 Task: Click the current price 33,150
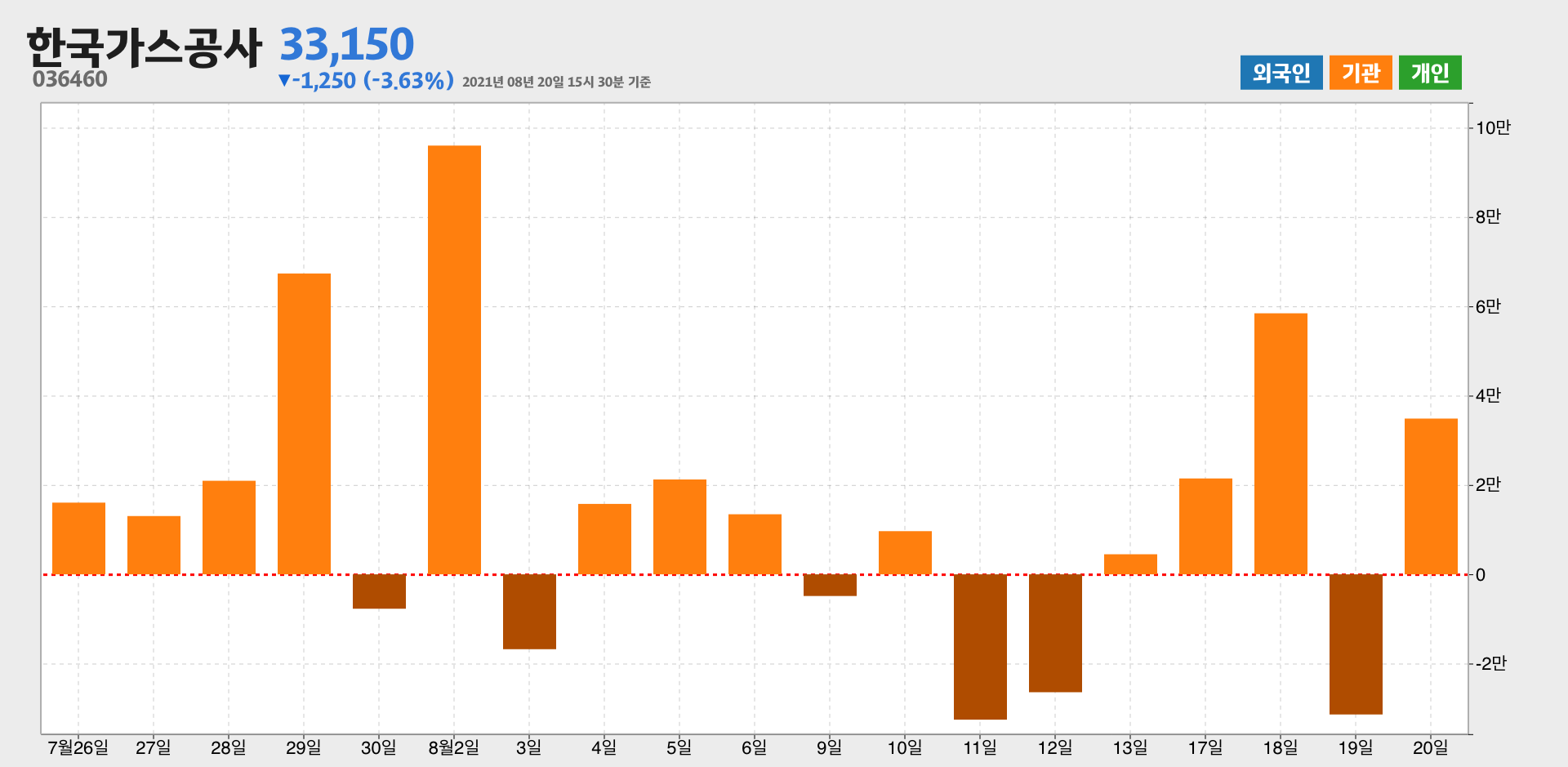click(347, 44)
